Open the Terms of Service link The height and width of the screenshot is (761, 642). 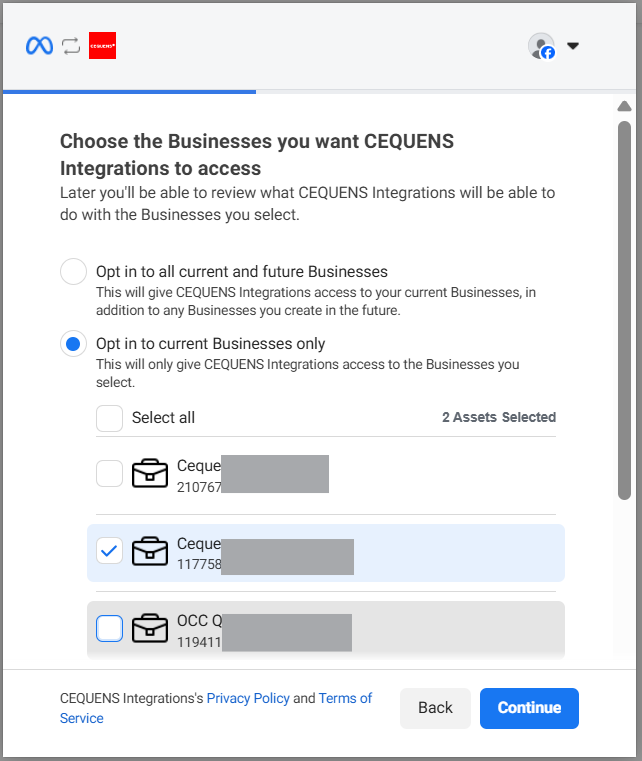345,698
